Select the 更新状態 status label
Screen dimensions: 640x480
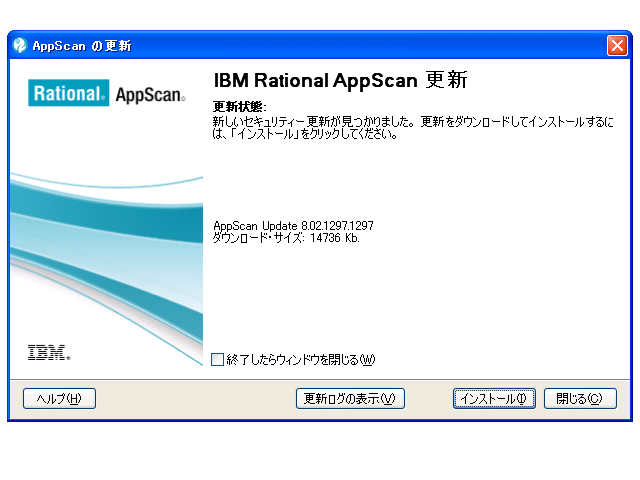pos(239,107)
